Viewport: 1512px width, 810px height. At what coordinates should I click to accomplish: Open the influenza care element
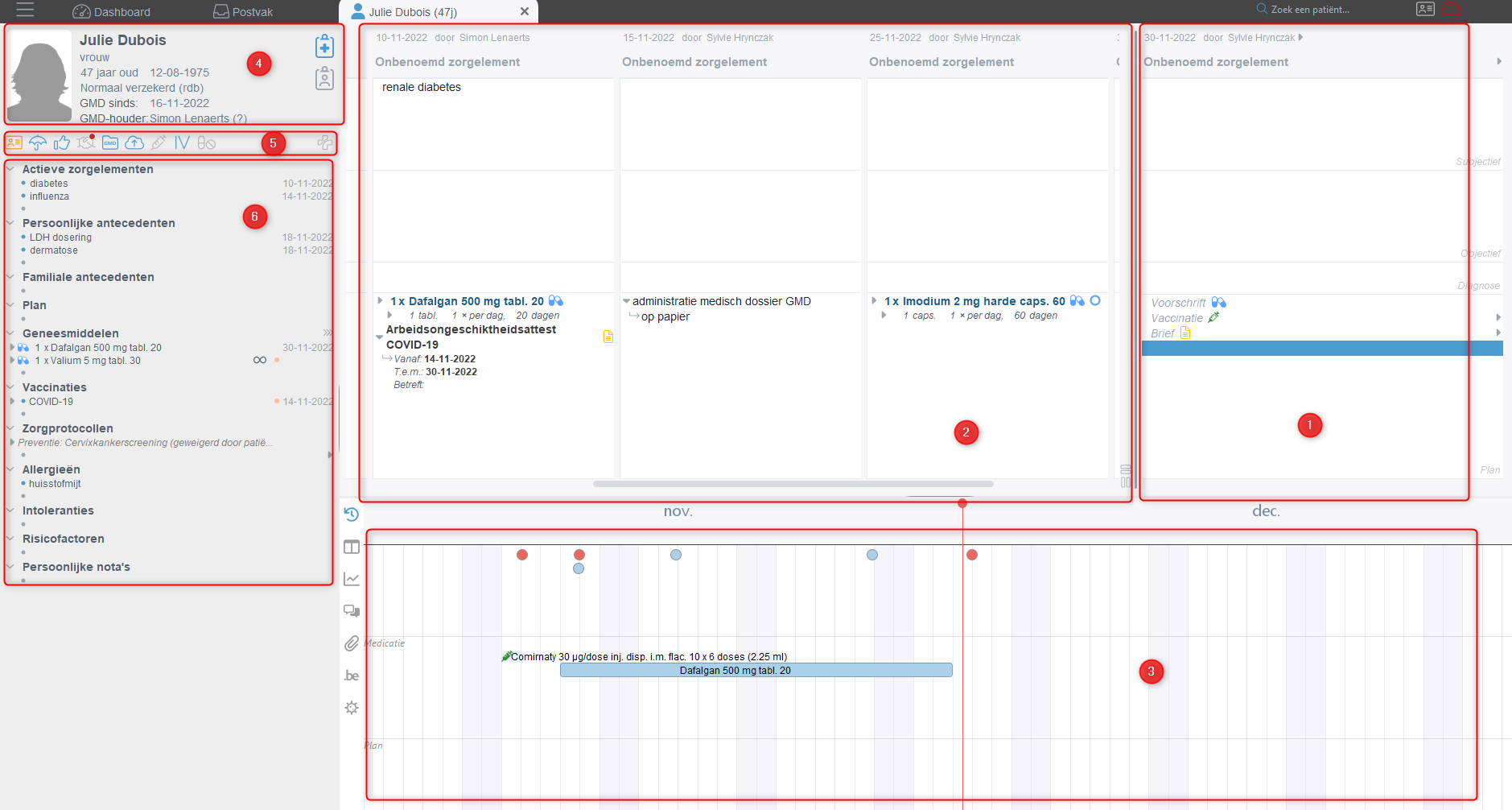click(49, 196)
